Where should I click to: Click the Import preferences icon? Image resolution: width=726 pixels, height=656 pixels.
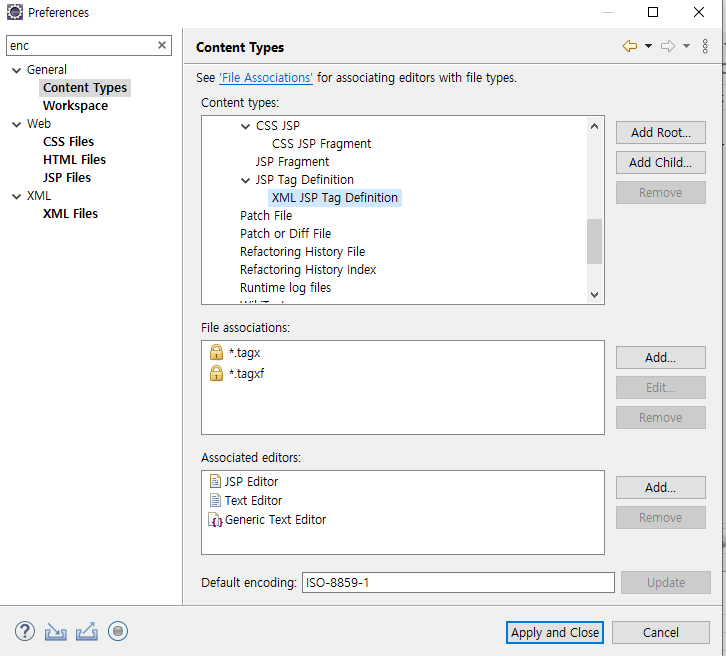(x=56, y=631)
